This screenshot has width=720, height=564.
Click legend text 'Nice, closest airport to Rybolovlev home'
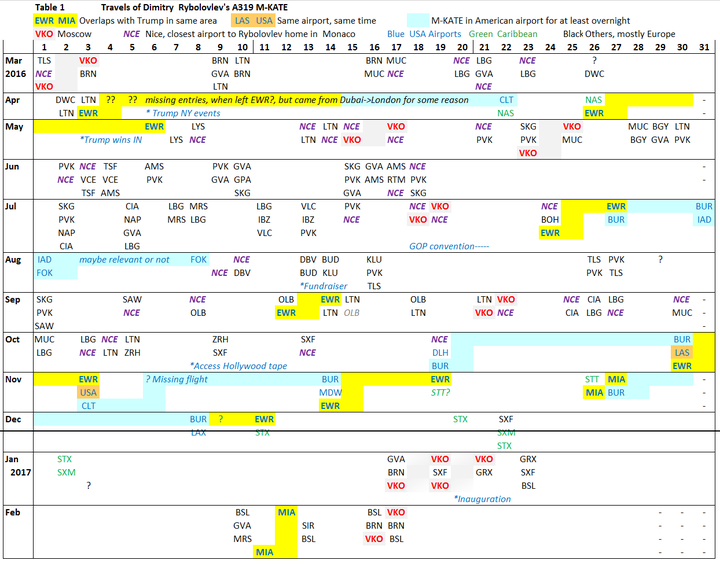[231, 34]
